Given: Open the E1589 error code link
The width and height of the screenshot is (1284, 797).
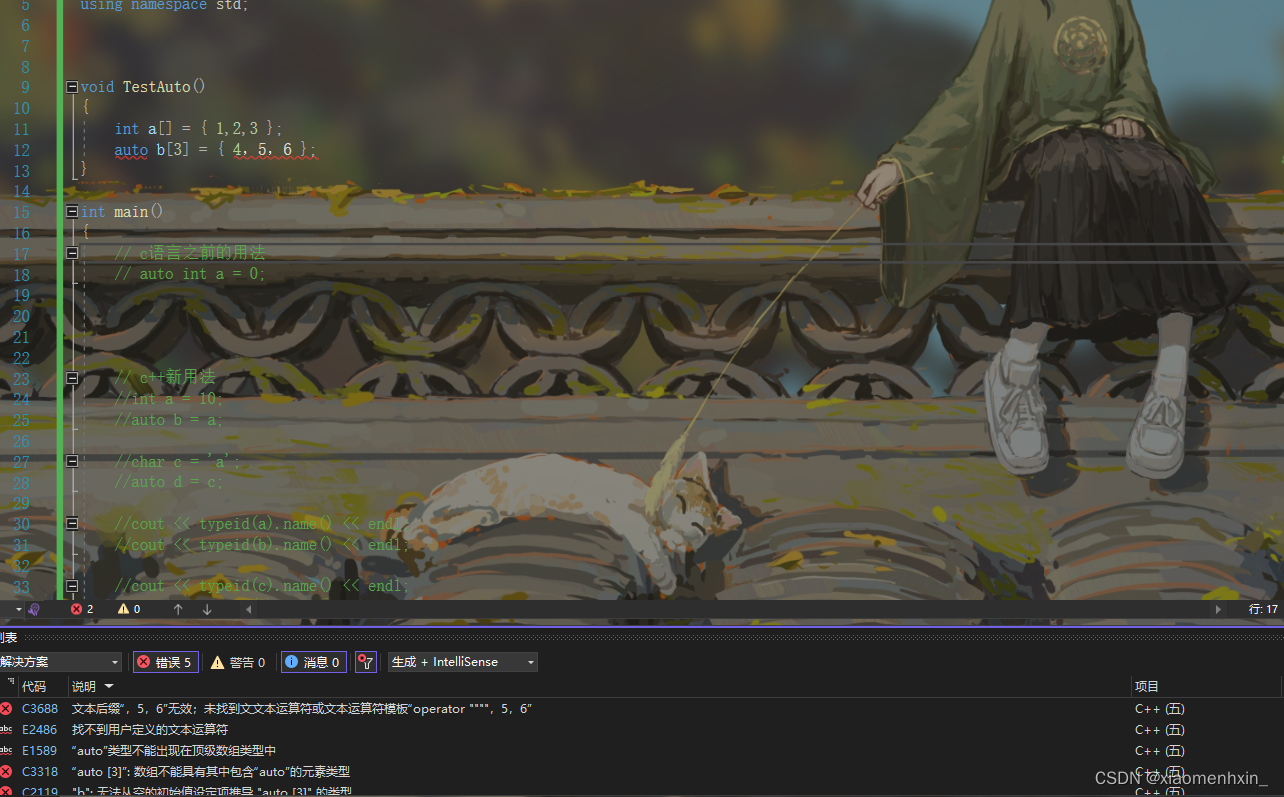Looking at the screenshot, I should 40,751.
